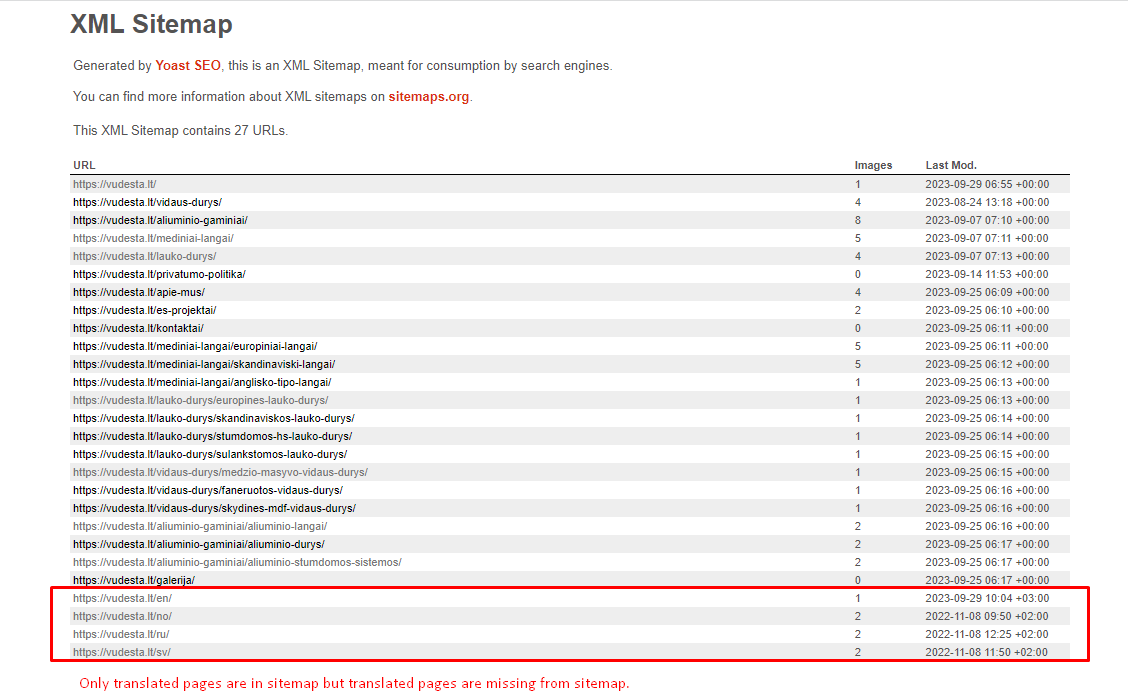
Task: Open the top-level lauko-durys URL
Action: pyautogui.click(x=145, y=256)
